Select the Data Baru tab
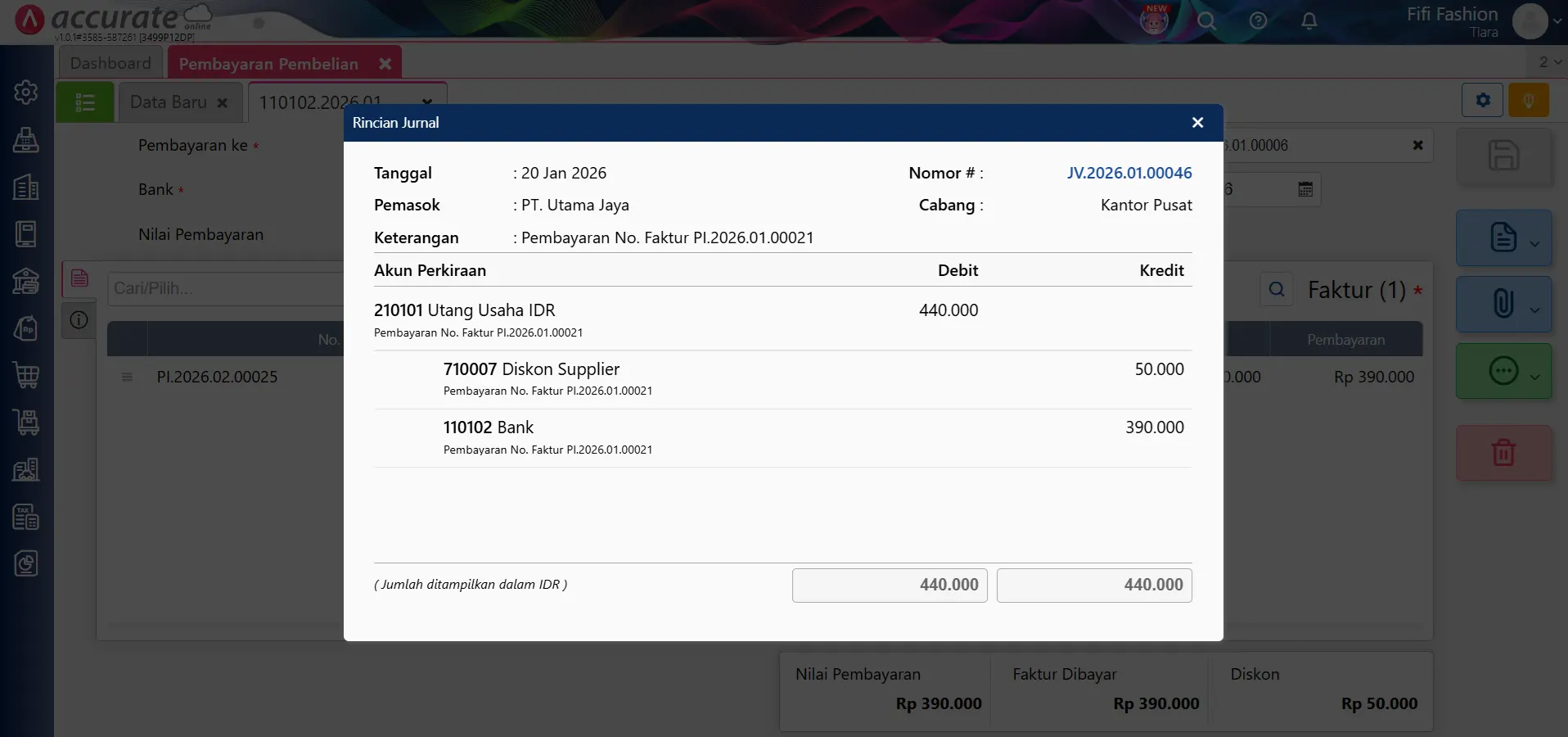Screen dimensions: 1568x737 pos(169,102)
